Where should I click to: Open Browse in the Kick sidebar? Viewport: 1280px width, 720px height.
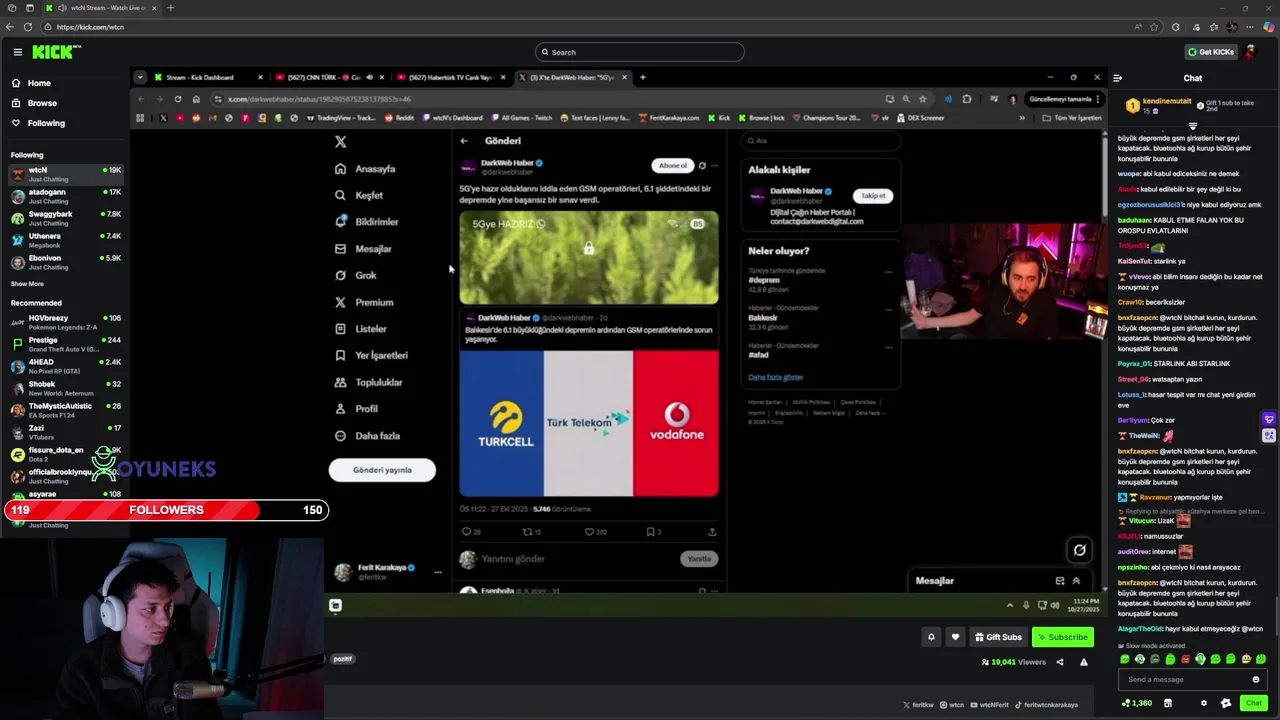click(33, 103)
